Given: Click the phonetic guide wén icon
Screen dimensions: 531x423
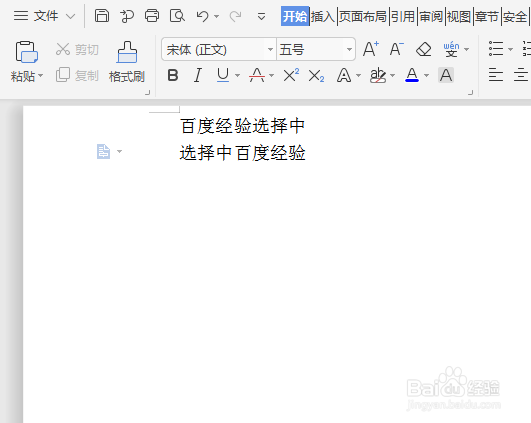Looking at the screenshot, I should click(x=451, y=49).
